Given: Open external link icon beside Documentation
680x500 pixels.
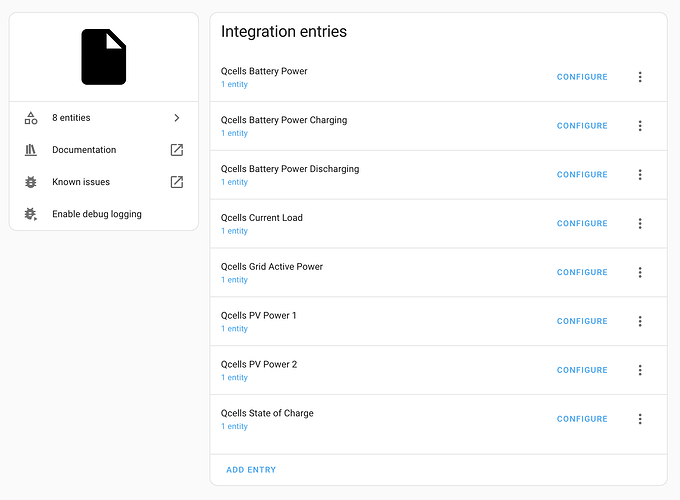Looking at the screenshot, I should 177,150.
